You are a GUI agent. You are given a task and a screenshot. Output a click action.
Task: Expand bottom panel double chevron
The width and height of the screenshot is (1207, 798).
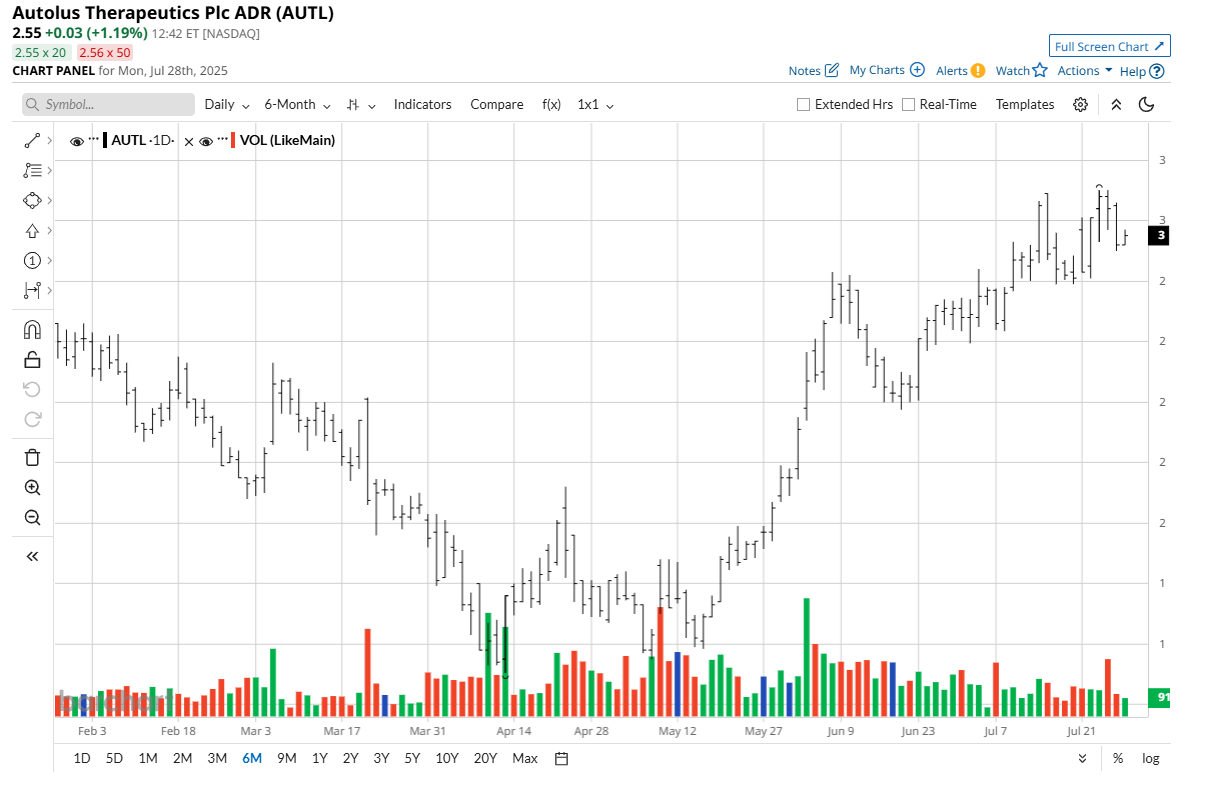[1082, 759]
